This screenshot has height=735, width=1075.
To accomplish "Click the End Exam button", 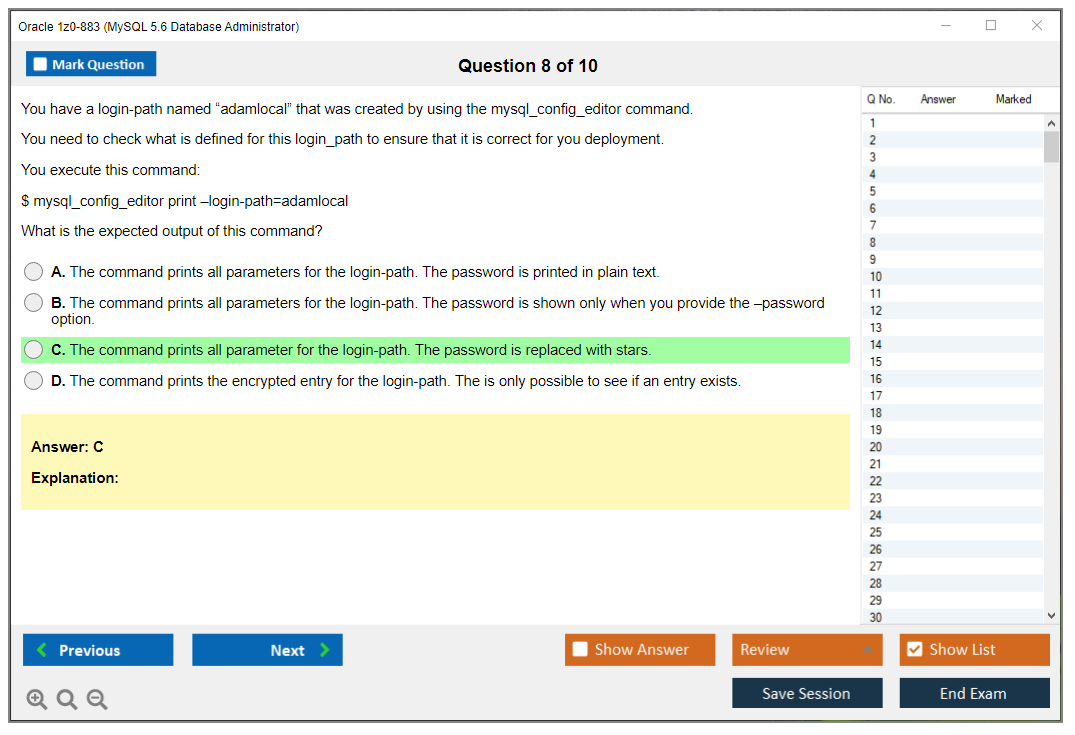I will click(x=974, y=693).
